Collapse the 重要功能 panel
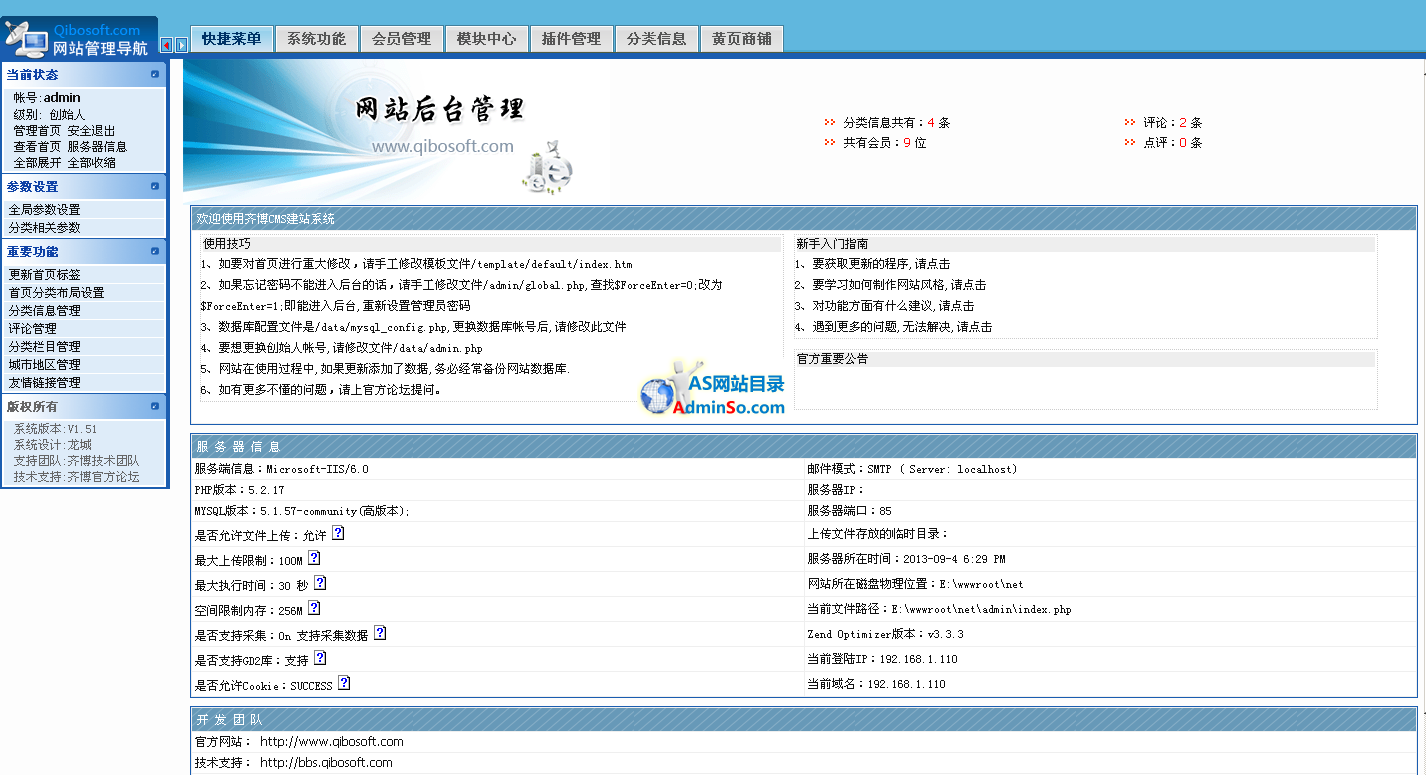This screenshot has height=775, width=1426. tap(155, 251)
